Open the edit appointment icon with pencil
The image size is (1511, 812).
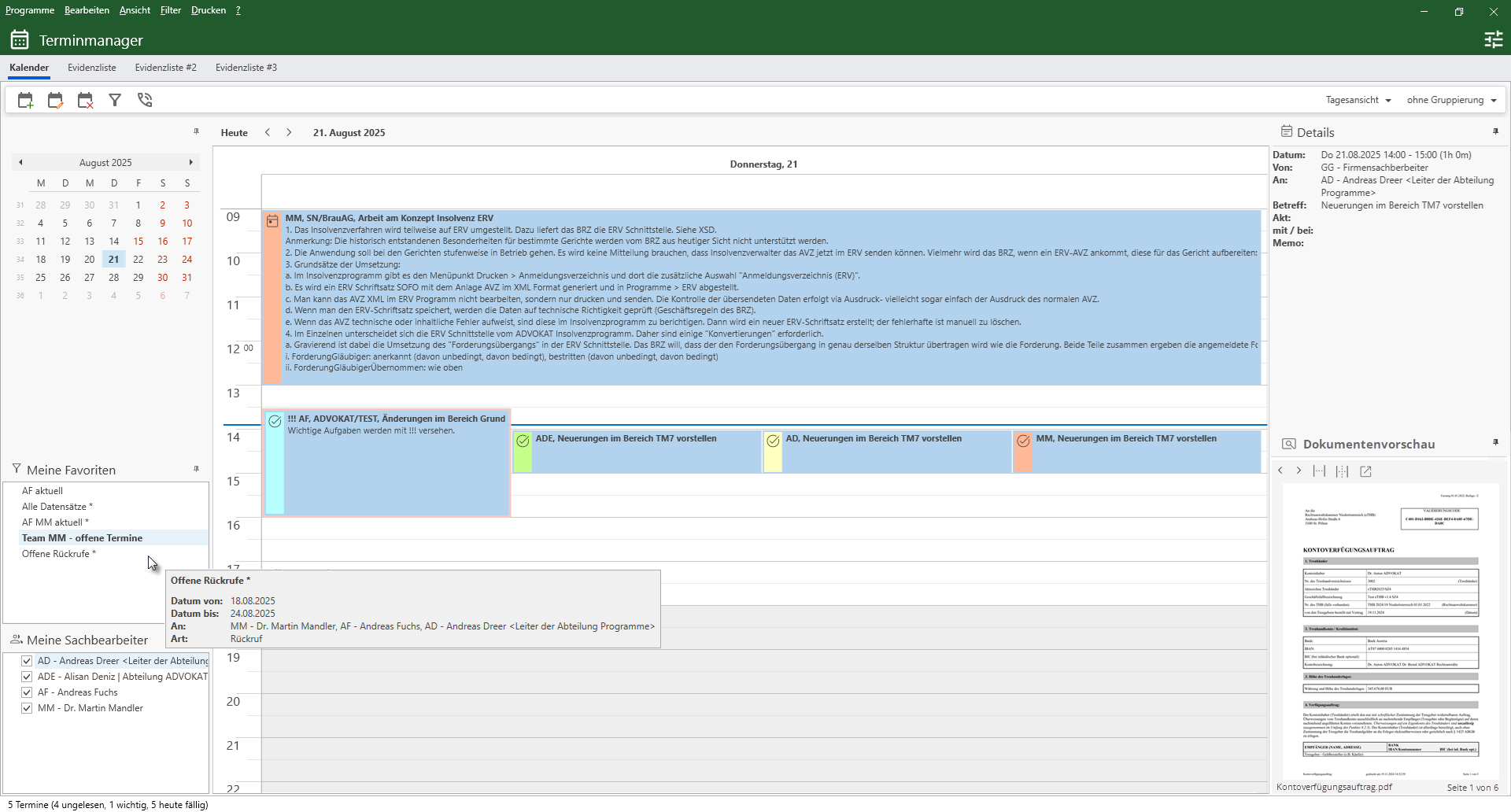(54, 100)
